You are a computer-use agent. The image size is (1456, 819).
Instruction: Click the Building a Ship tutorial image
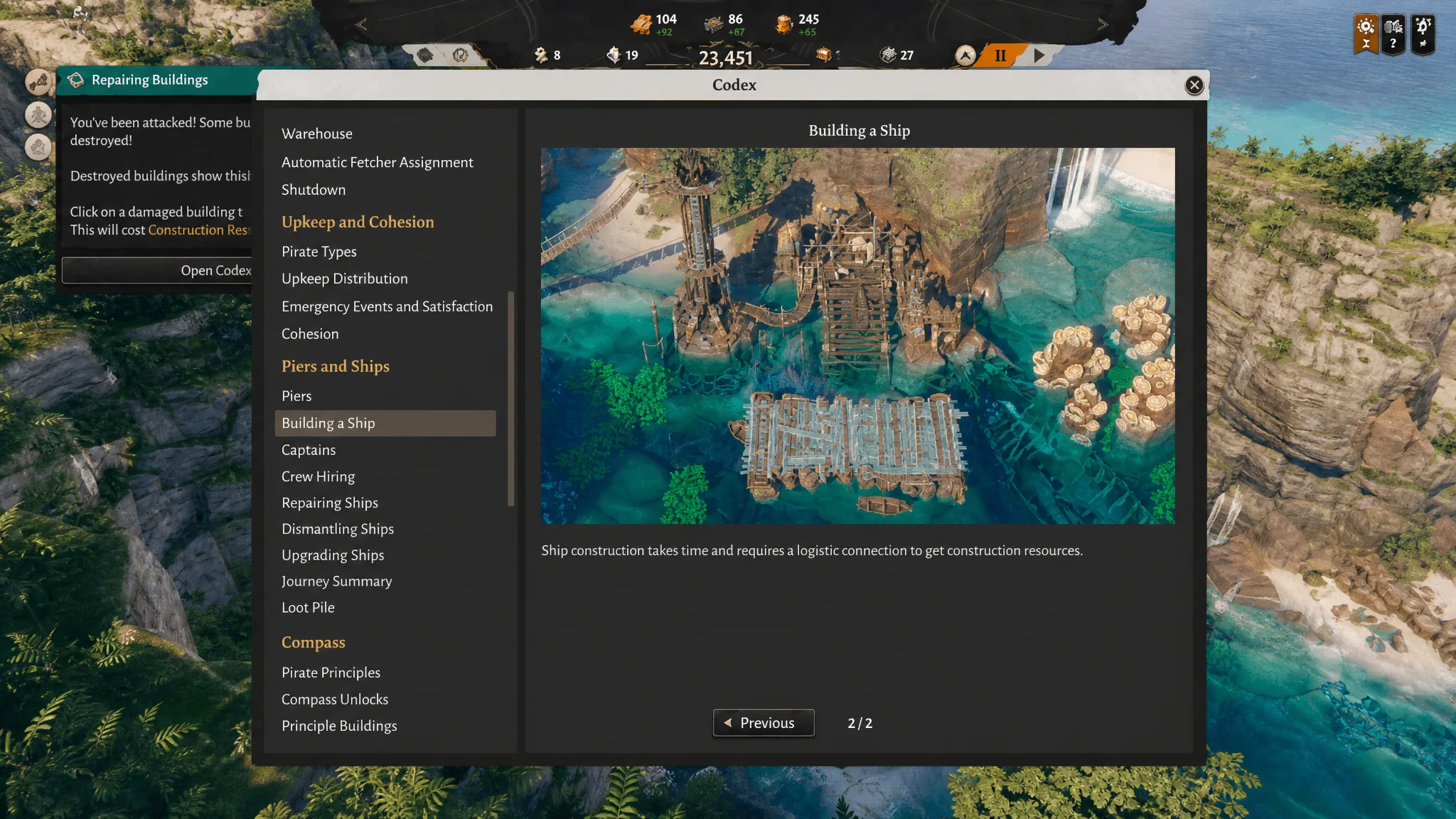coord(857,336)
